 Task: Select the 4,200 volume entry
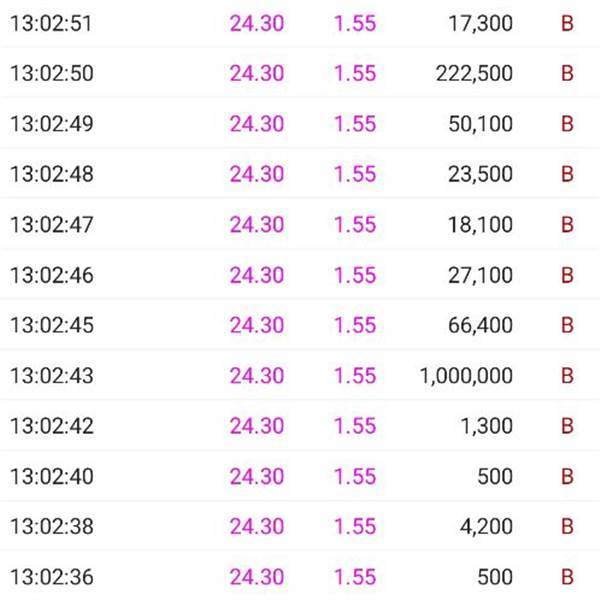486,527
